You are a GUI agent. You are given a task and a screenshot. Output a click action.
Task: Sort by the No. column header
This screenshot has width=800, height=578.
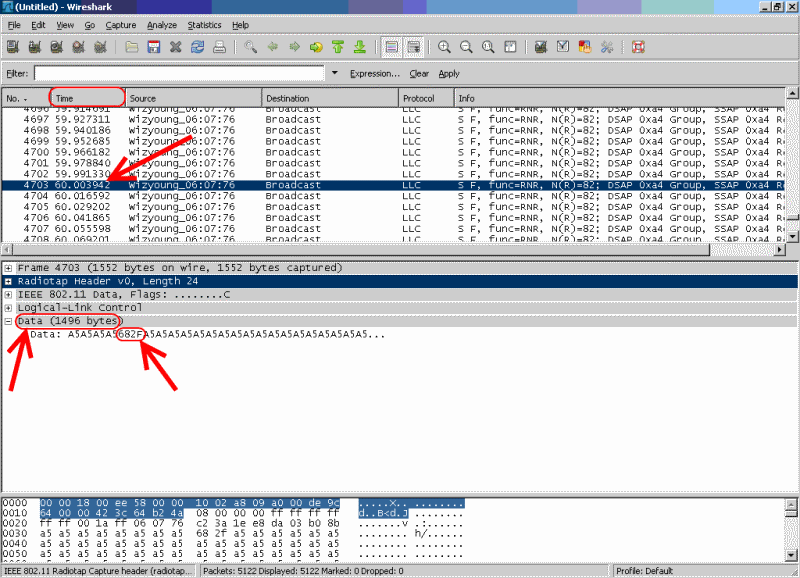coord(26,98)
